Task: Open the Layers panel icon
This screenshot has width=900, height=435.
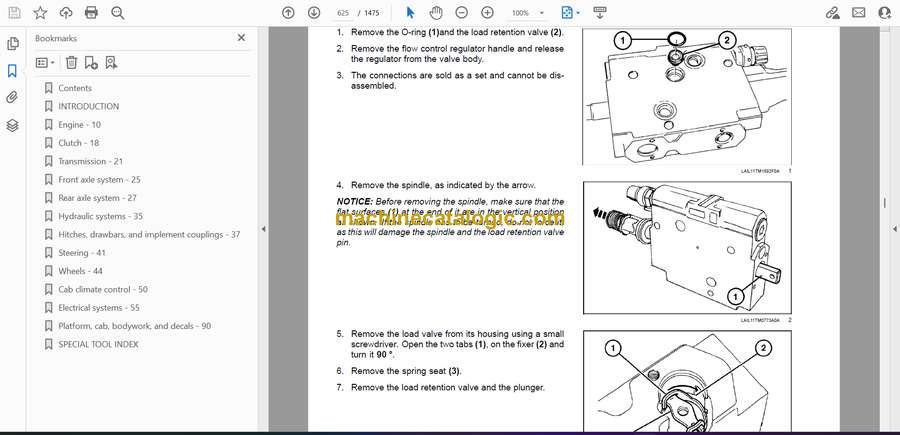Action: click(12, 125)
